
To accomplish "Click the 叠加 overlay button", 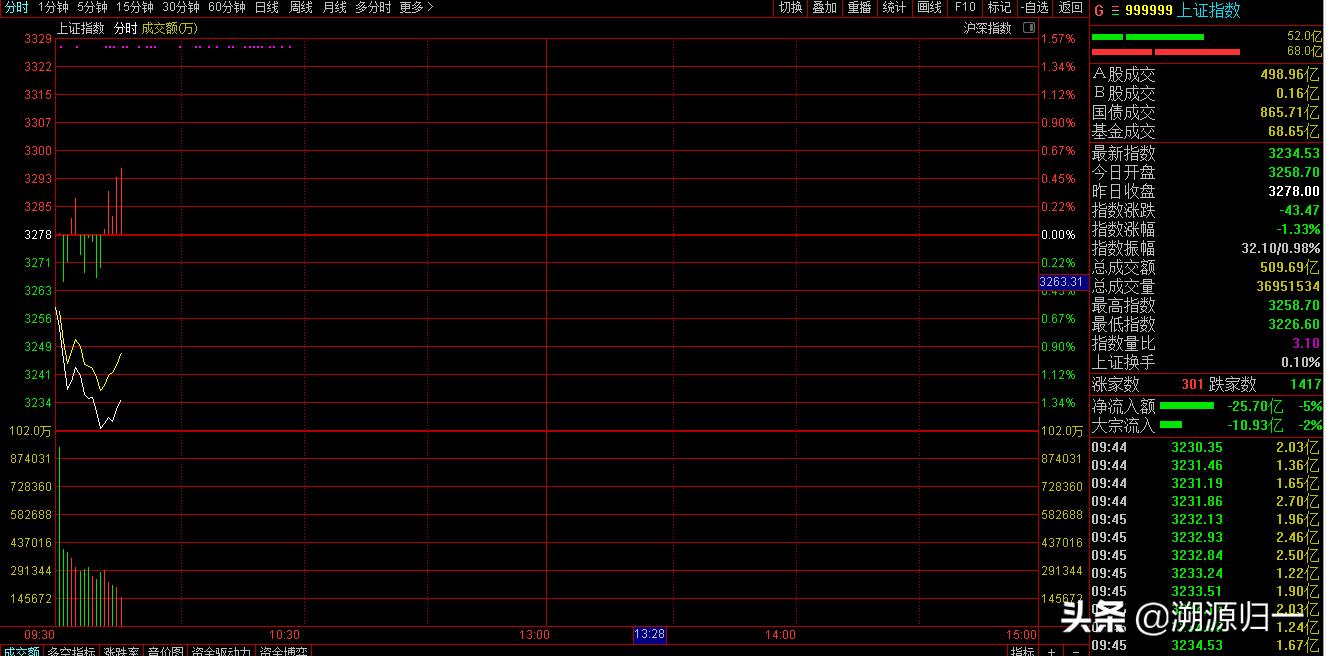I will pyautogui.click(x=824, y=7).
